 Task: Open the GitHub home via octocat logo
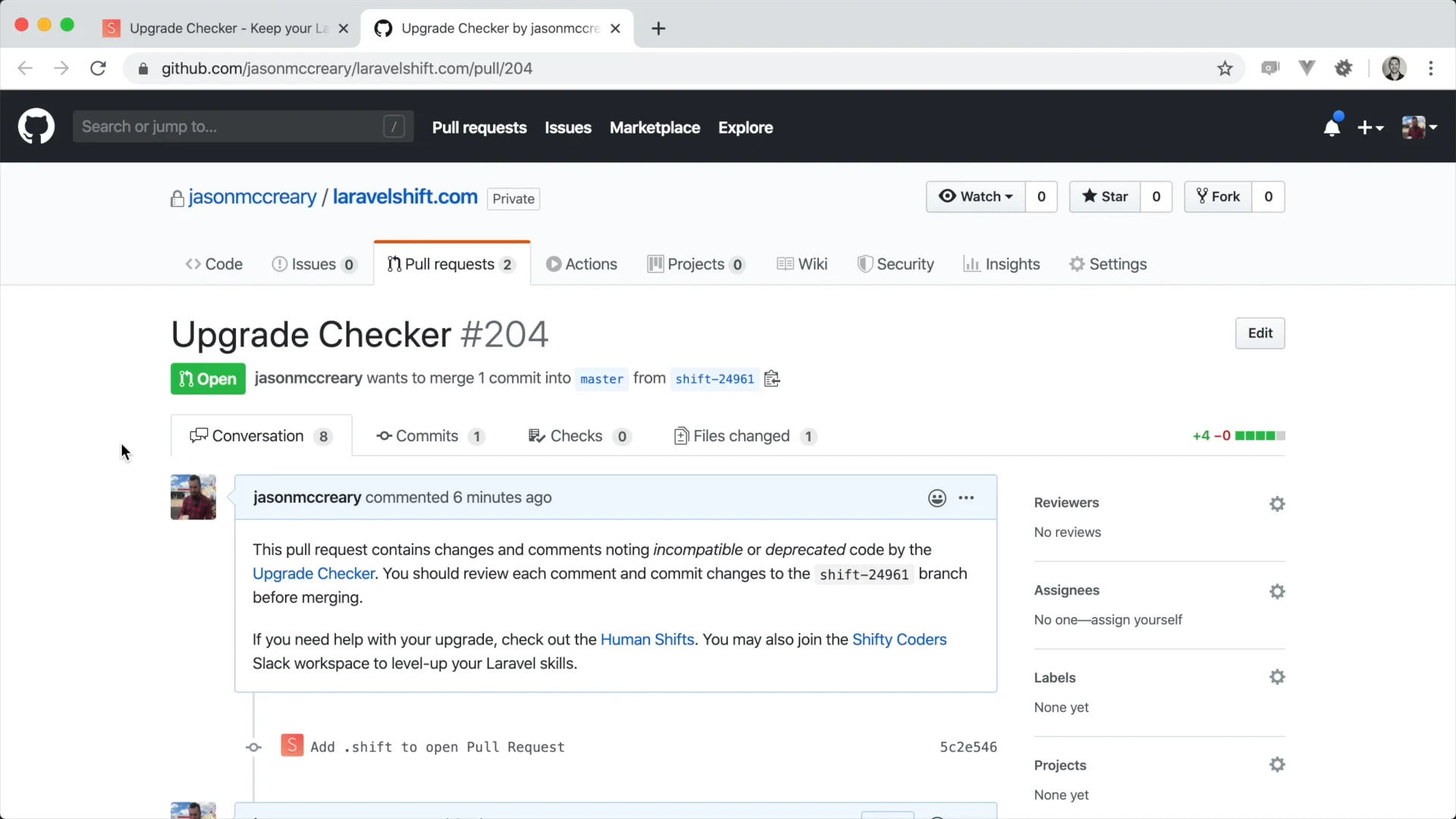tap(36, 126)
